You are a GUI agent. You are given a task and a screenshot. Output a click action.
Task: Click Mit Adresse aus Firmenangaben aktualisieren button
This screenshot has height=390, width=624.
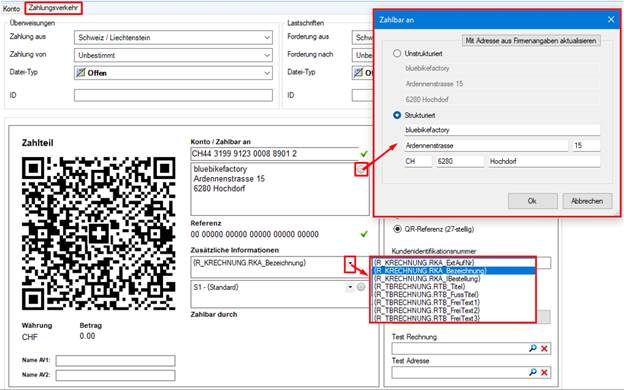point(531,41)
